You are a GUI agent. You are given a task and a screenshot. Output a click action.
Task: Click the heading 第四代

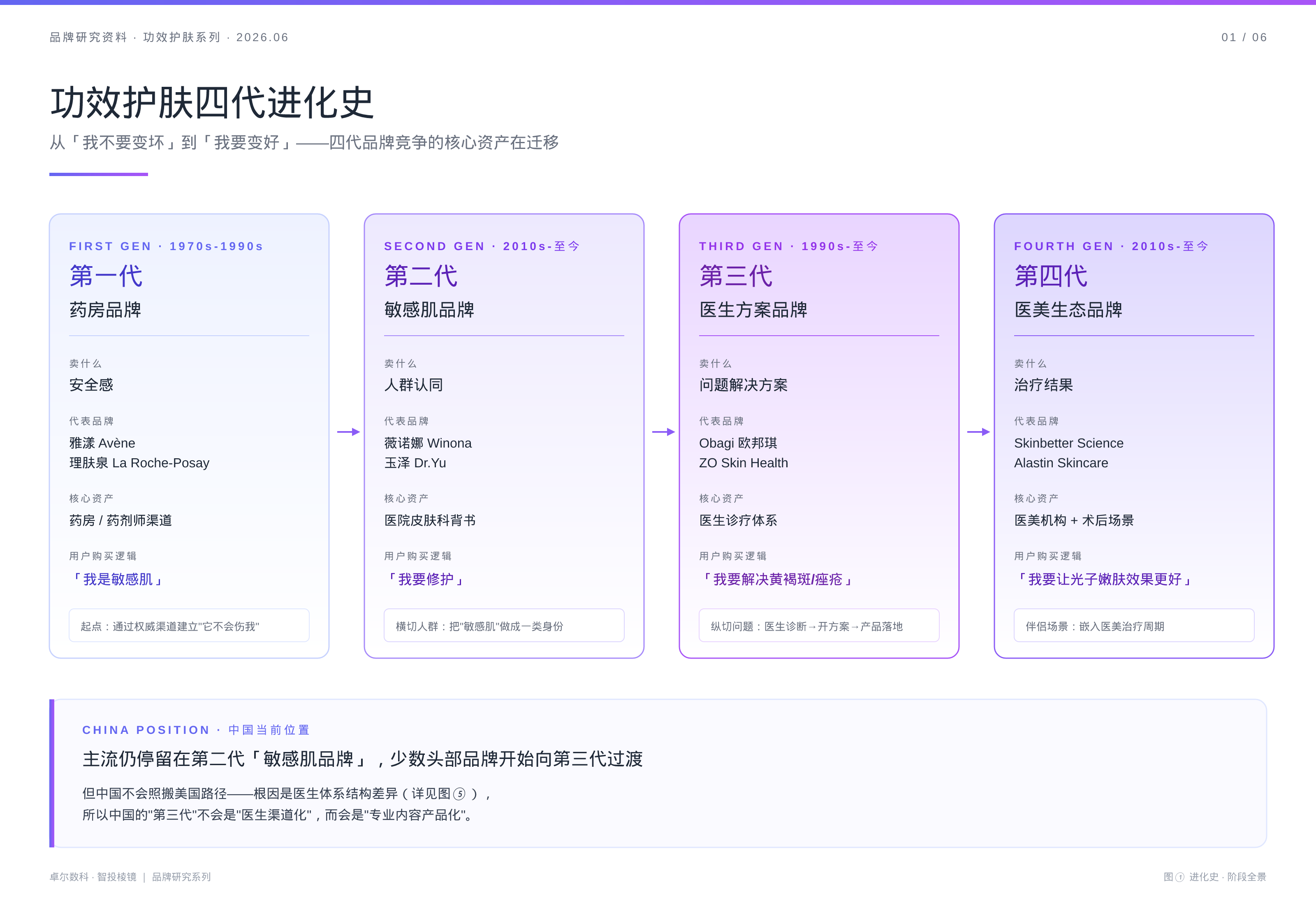pos(1051,276)
